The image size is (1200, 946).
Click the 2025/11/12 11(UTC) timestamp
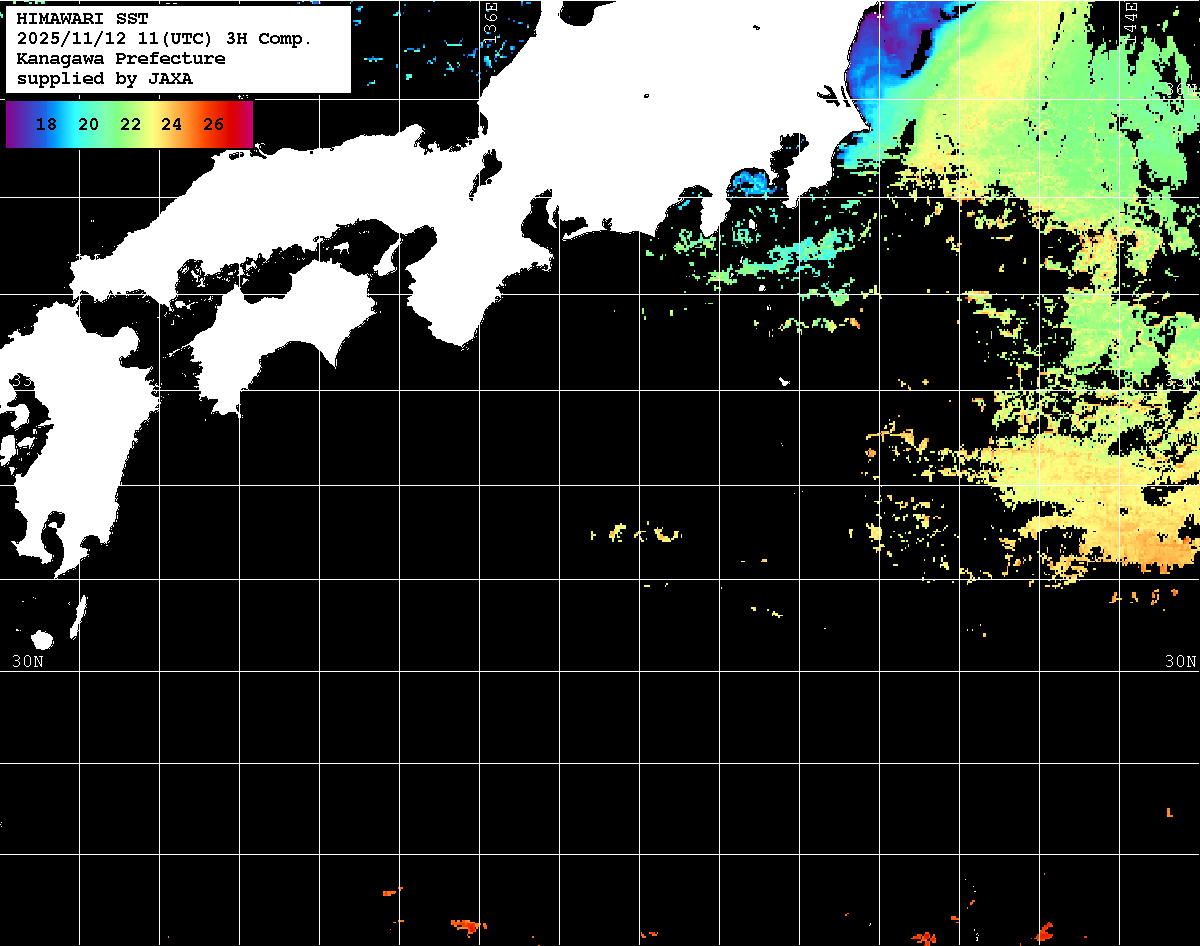(x=119, y=38)
